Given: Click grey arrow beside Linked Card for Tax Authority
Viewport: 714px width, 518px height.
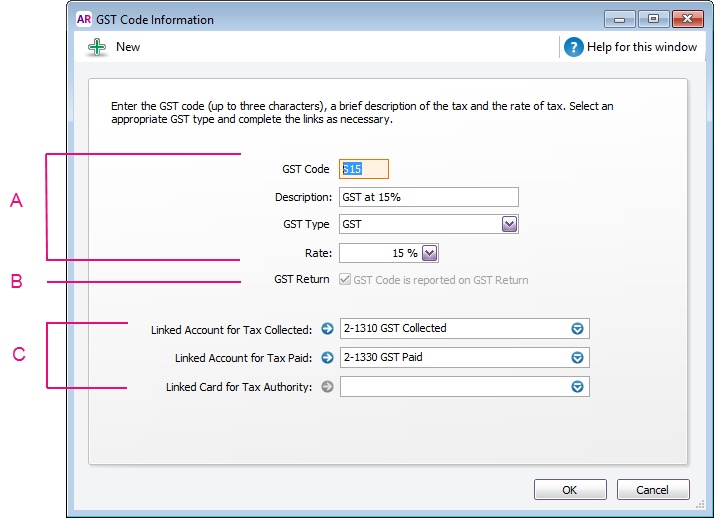Looking at the screenshot, I should pos(327,386).
